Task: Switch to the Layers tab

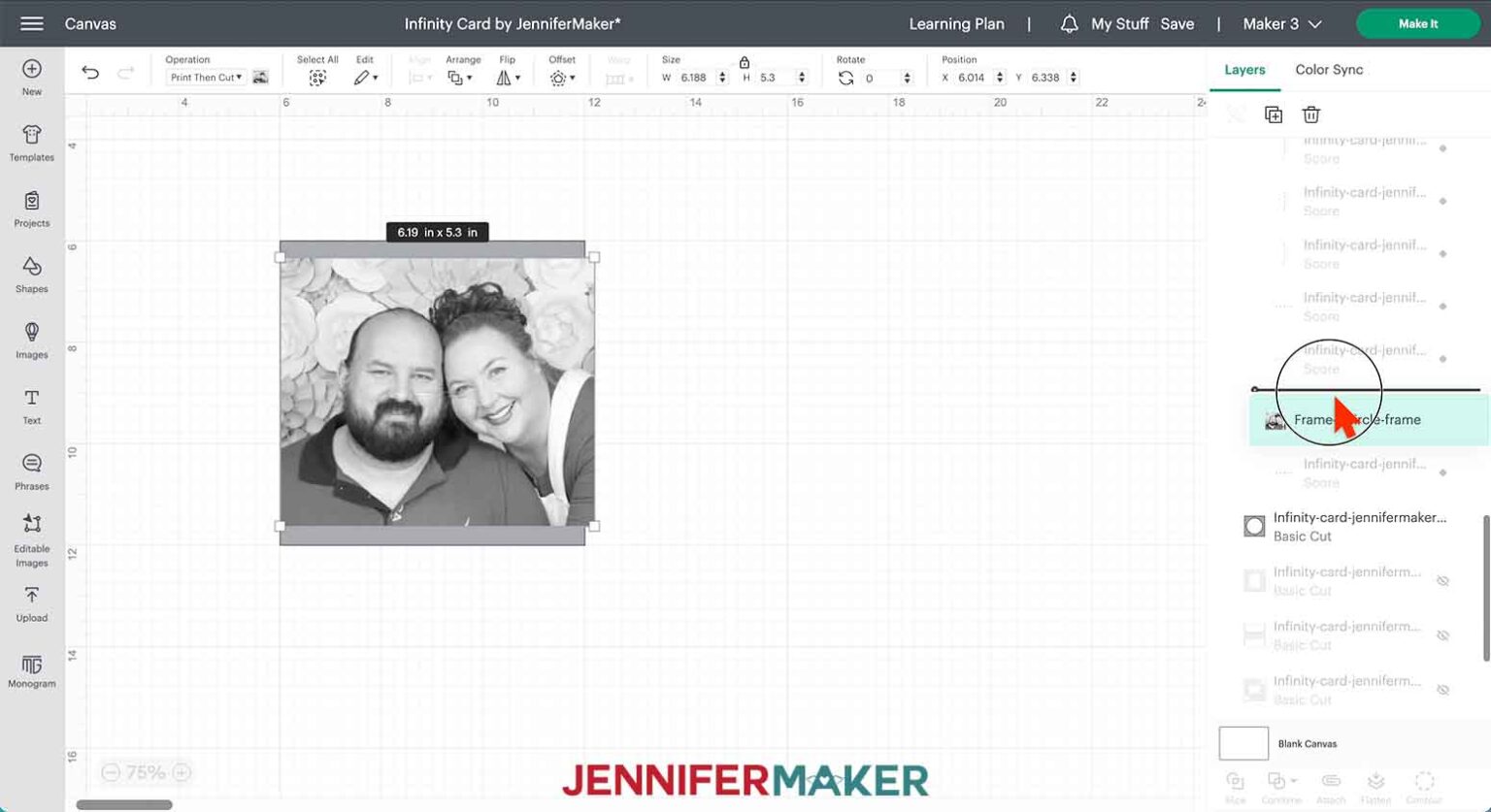Action: pos(1244,70)
